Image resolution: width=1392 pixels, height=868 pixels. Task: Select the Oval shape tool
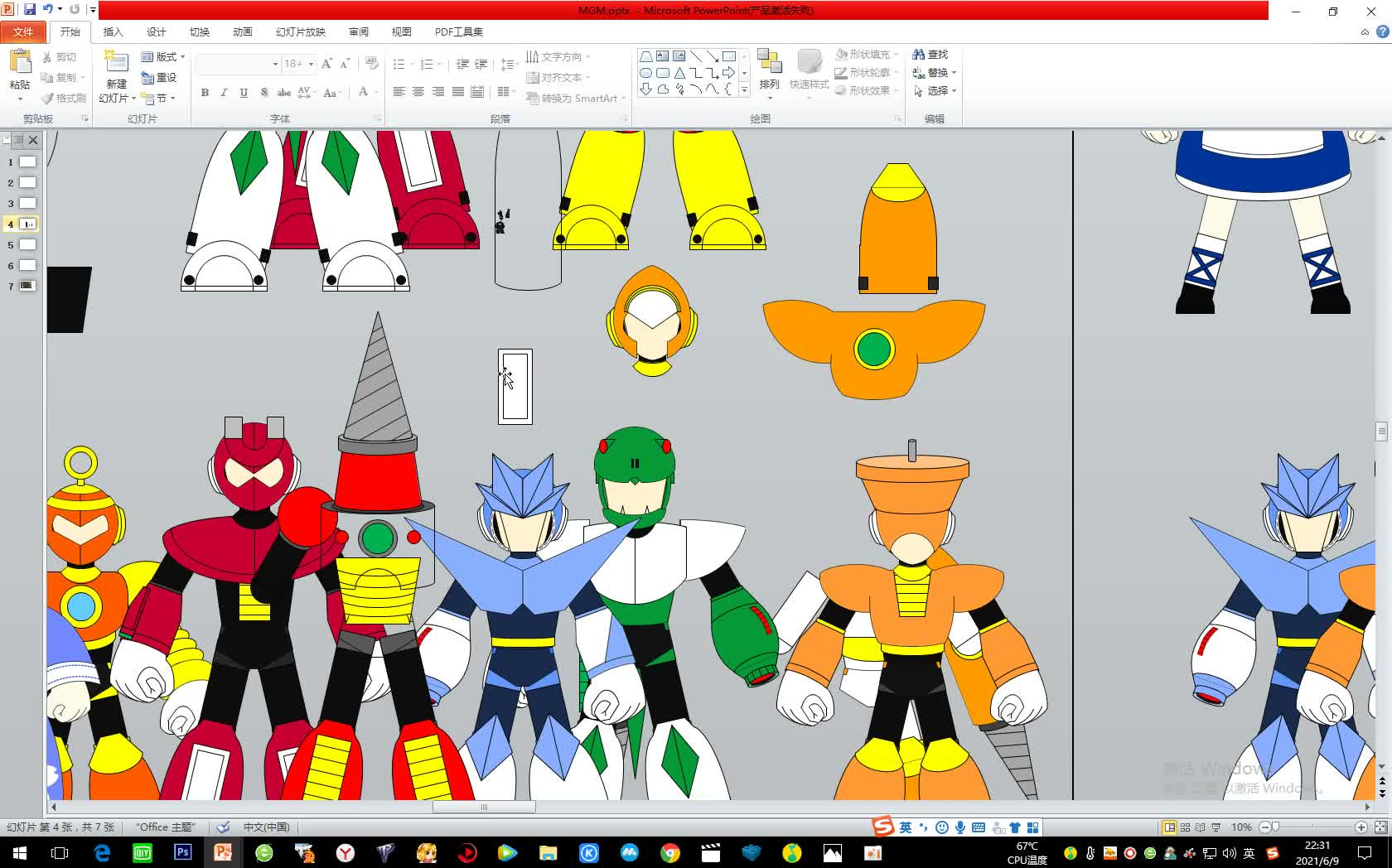(646, 73)
